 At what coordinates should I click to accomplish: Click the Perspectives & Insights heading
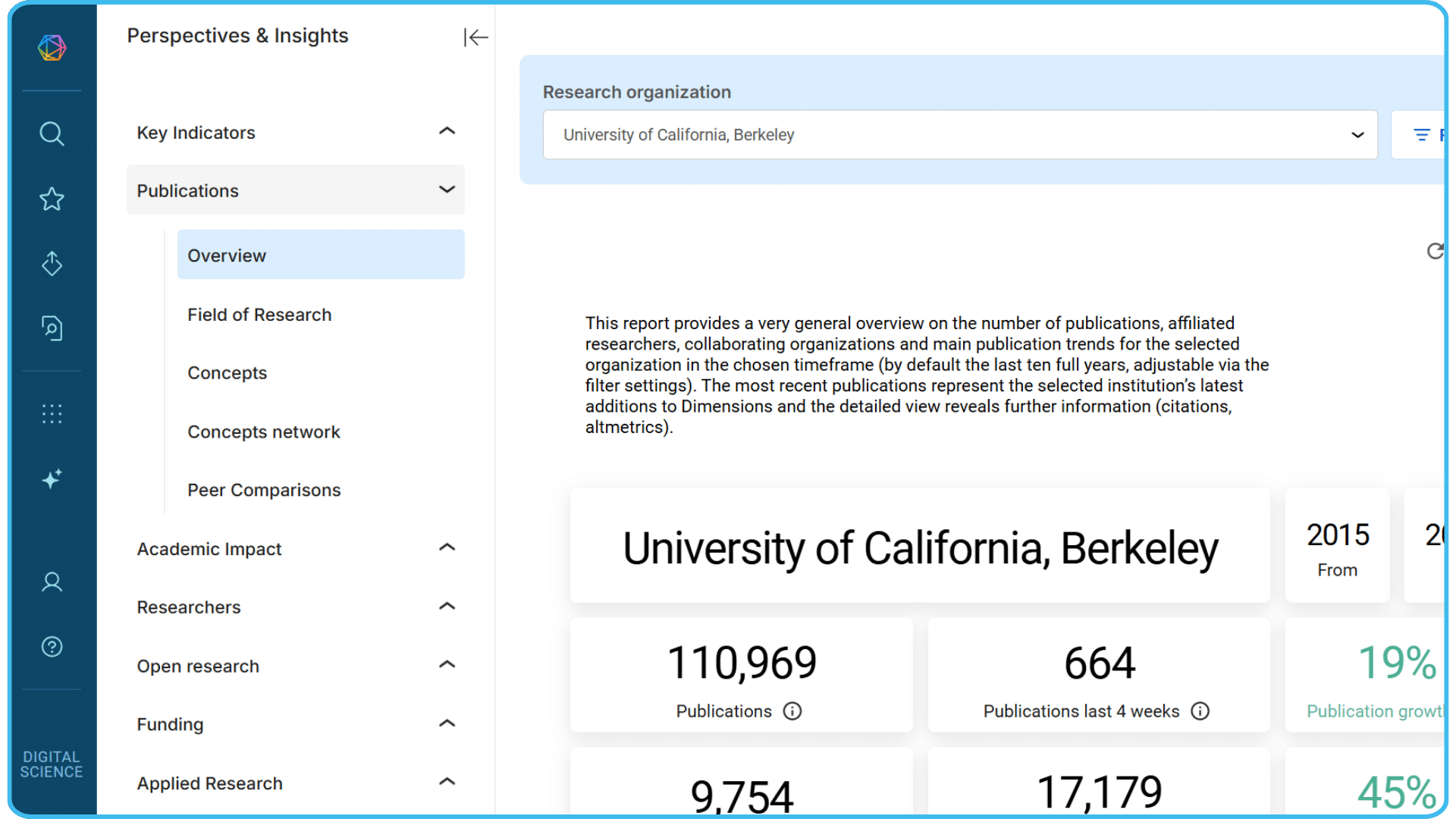pyautogui.click(x=237, y=36)
